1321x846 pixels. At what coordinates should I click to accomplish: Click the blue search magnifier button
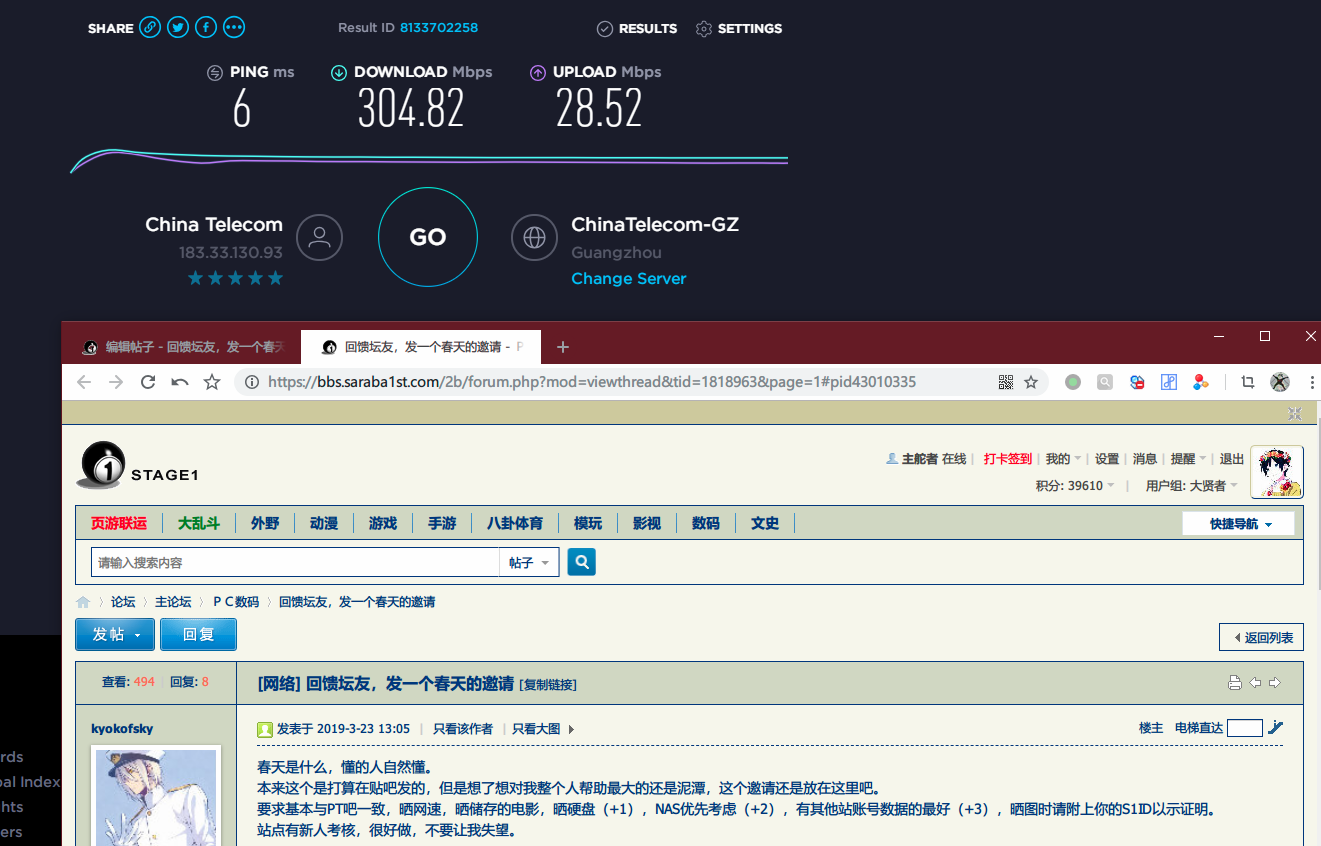[x=582, y=562]
